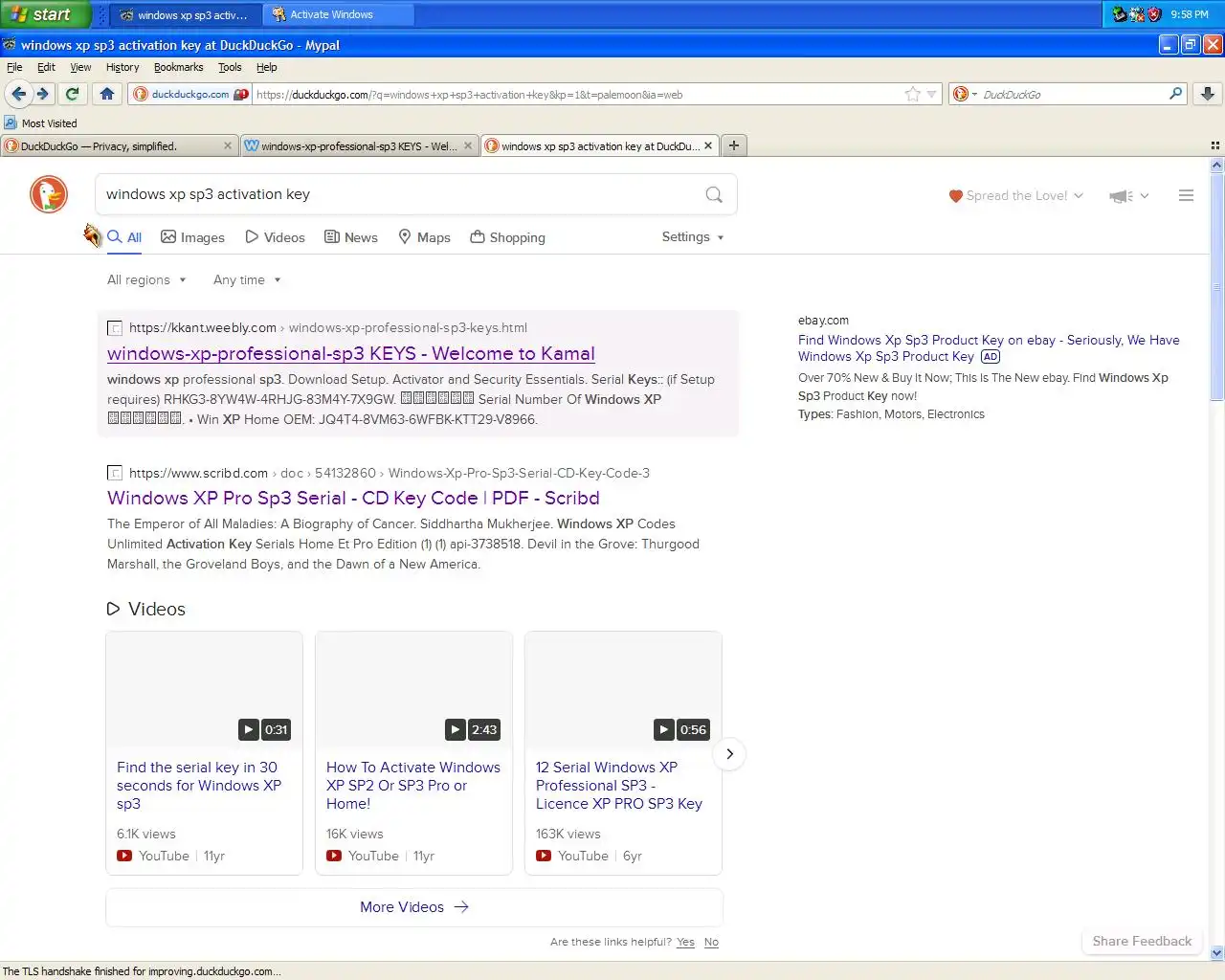Play the 0:56 video thumbnail
Image resolution: width=1225 pixels, height=980 pixels.
coord(623,689)
